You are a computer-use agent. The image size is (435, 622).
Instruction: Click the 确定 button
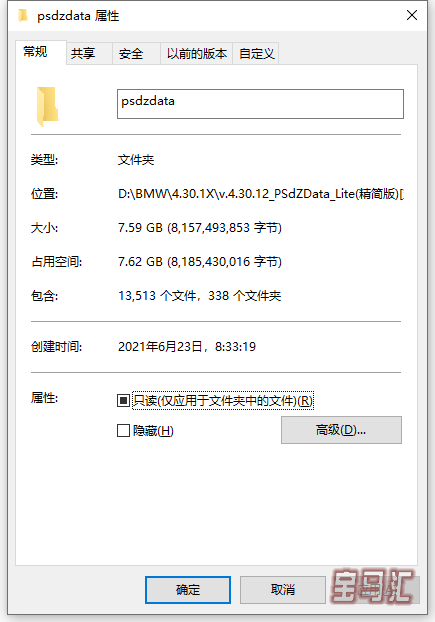[x=188, y=590]
